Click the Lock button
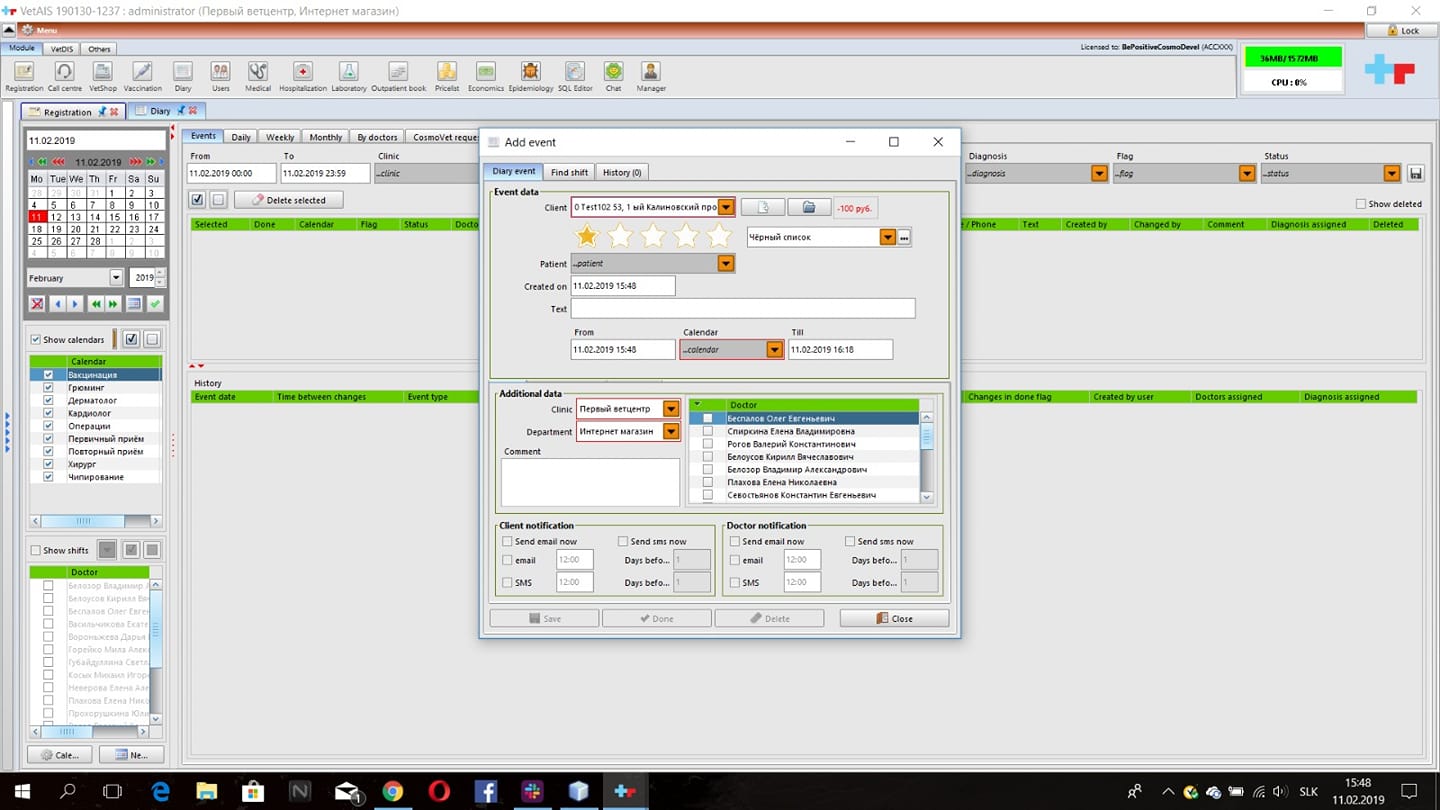 pyautogui.click(x=1402, y=30)
